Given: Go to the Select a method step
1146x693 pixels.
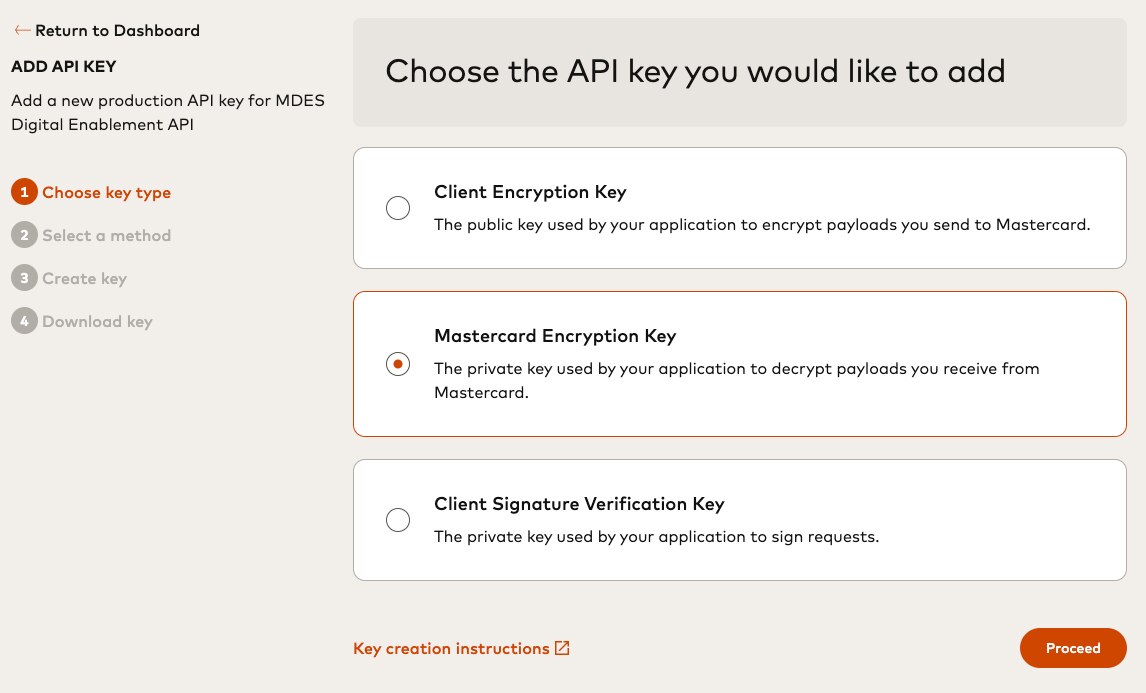Looking at the screenshot, I should point(106,235).
